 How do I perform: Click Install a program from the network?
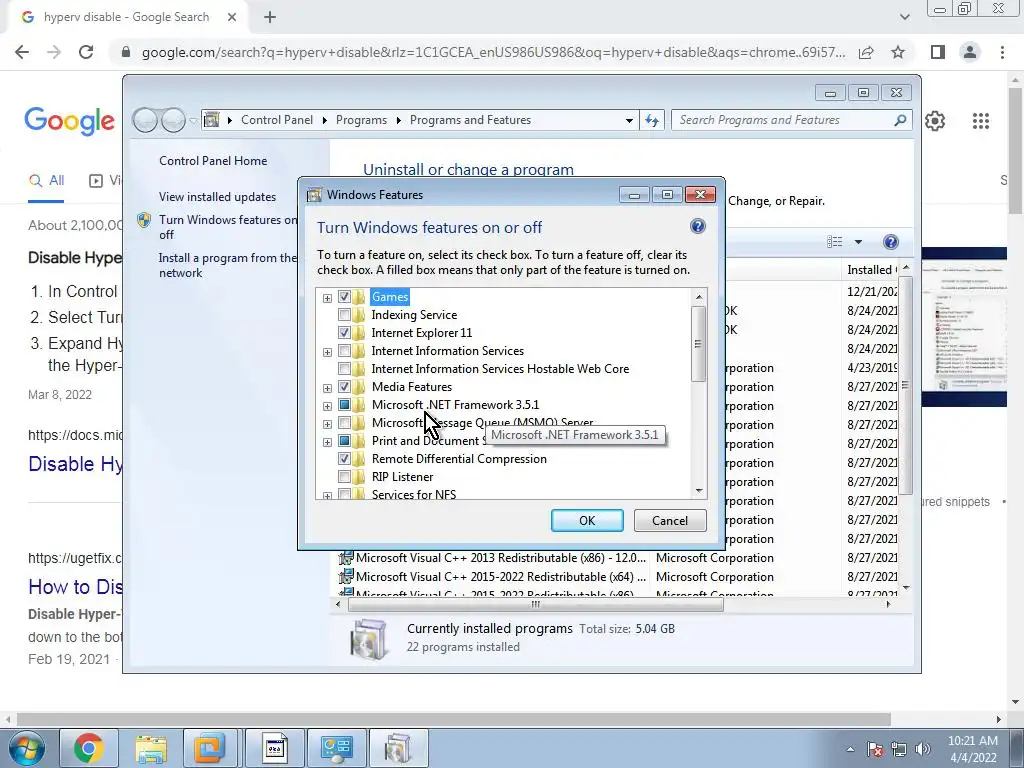[227, 265]
